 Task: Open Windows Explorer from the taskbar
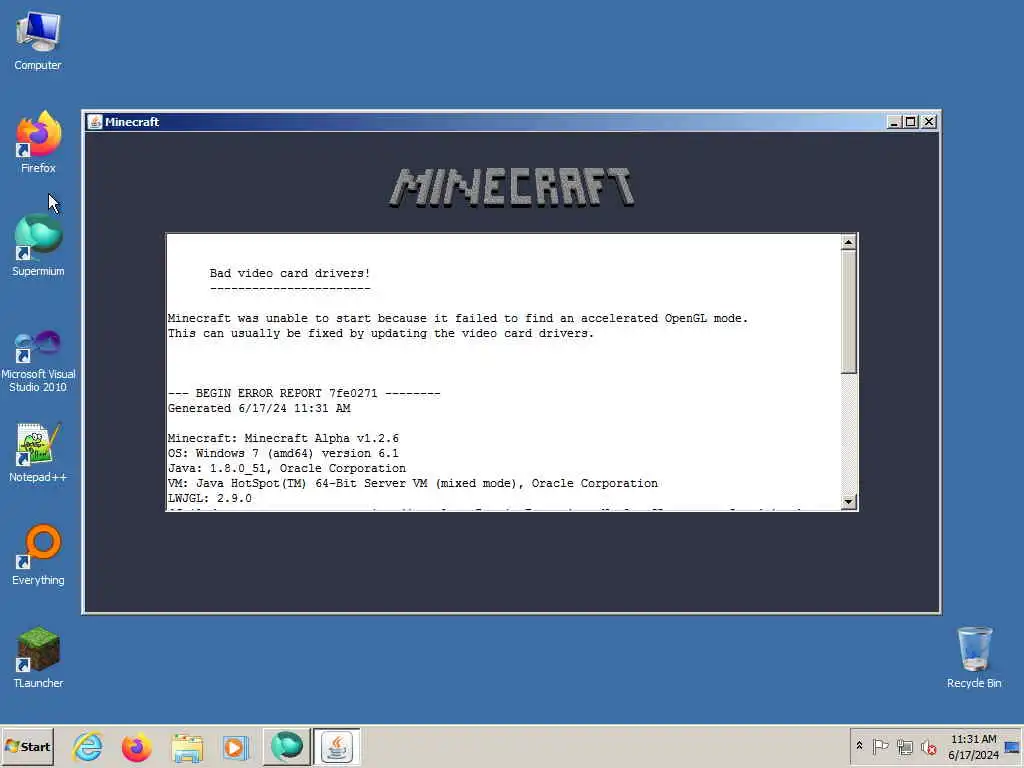(187, 746)
